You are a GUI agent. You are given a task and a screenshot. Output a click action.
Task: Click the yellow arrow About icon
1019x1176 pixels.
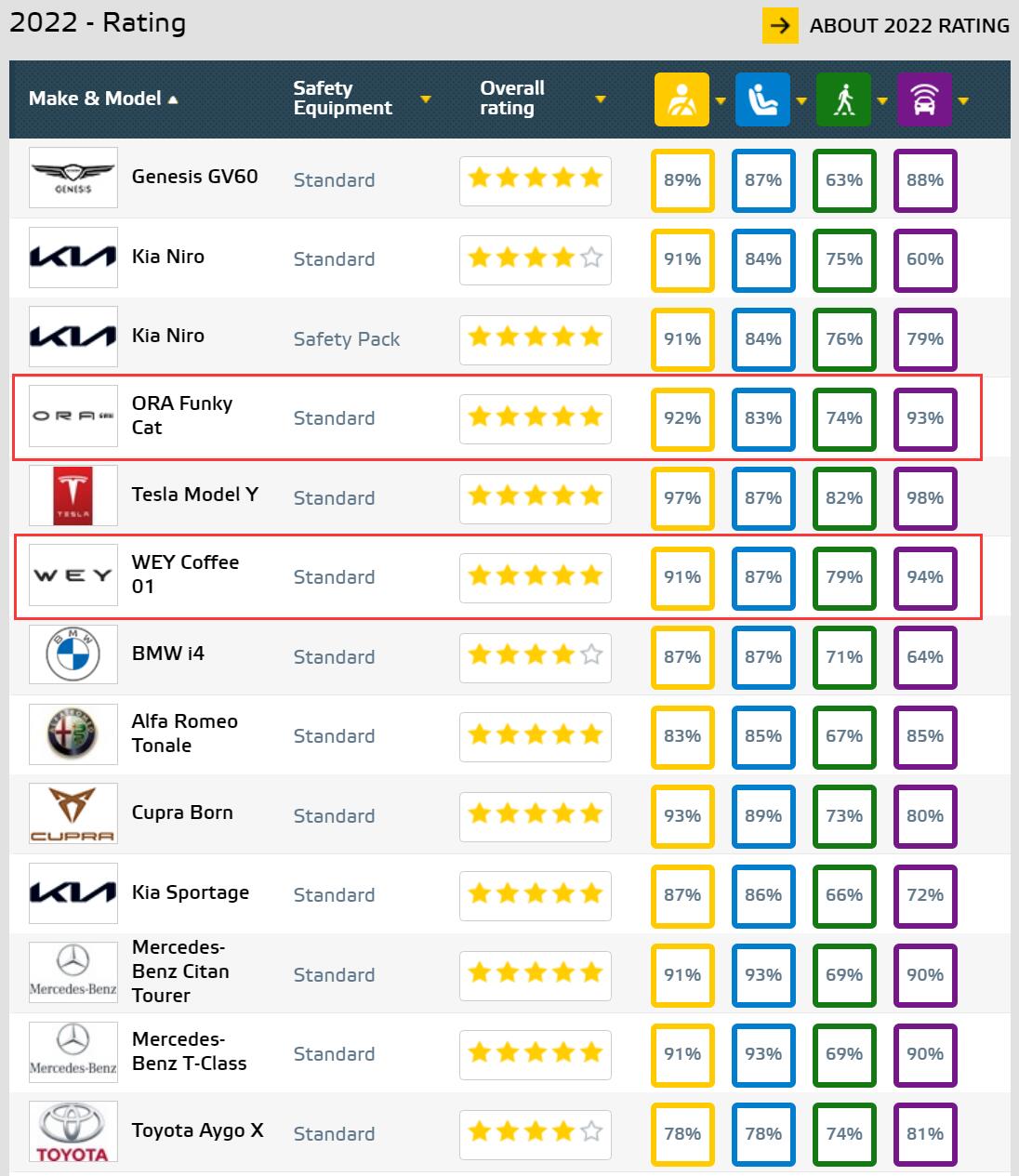click(780, 25)
